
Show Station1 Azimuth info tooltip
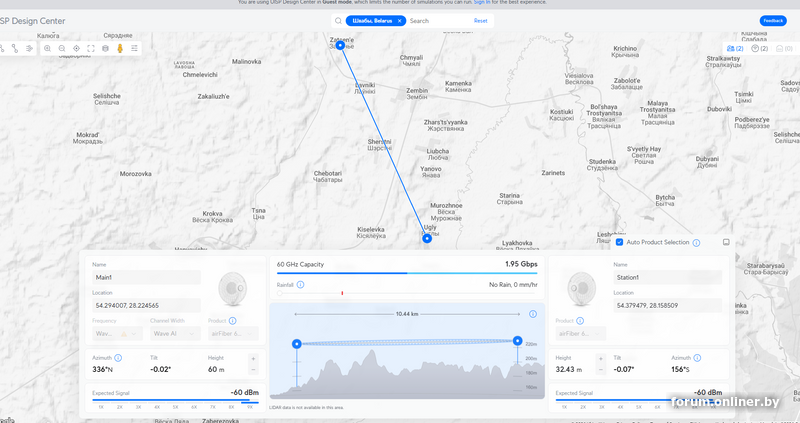click(697, 358)
